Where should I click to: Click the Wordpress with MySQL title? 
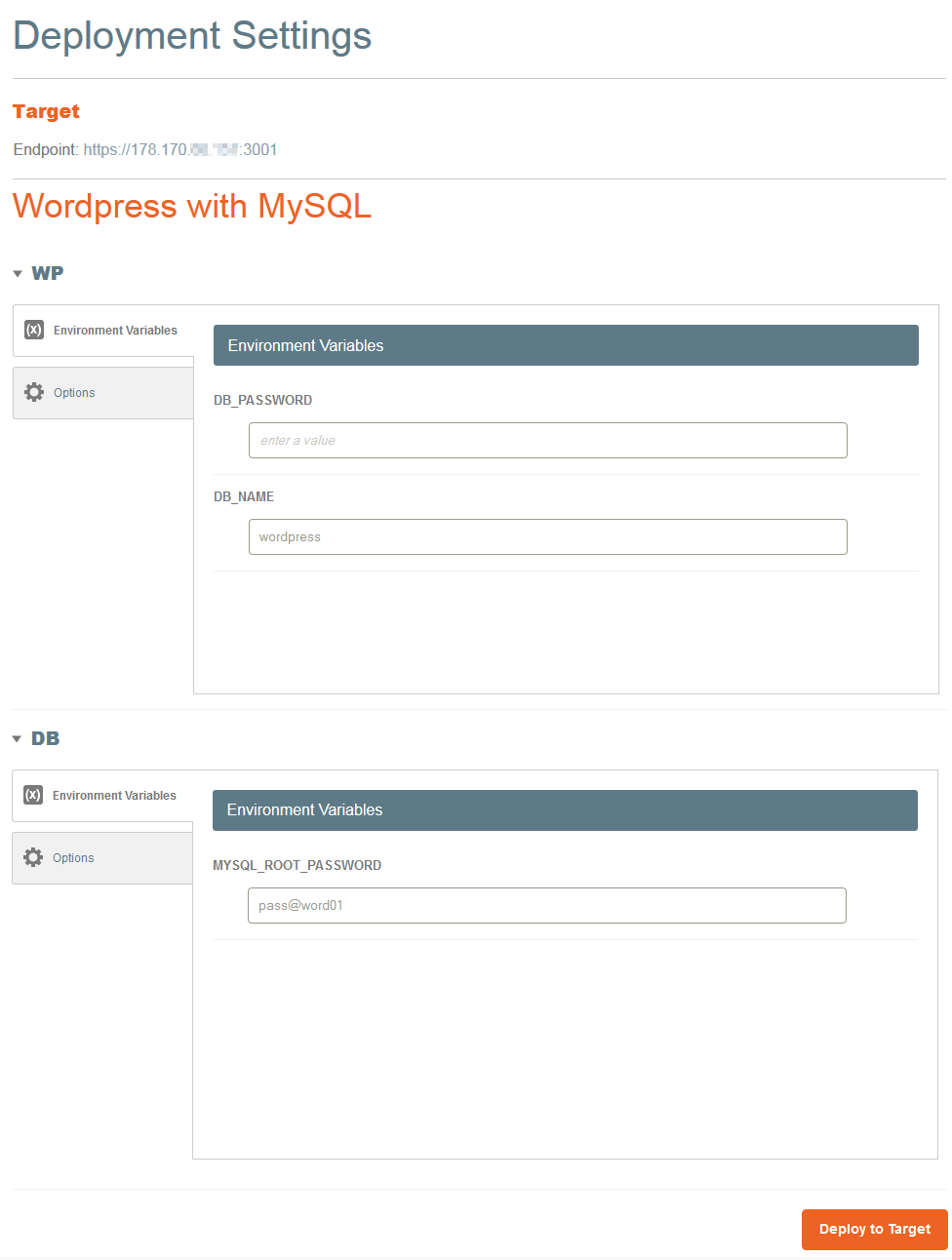pyautogui.click(x=192, y=206)
